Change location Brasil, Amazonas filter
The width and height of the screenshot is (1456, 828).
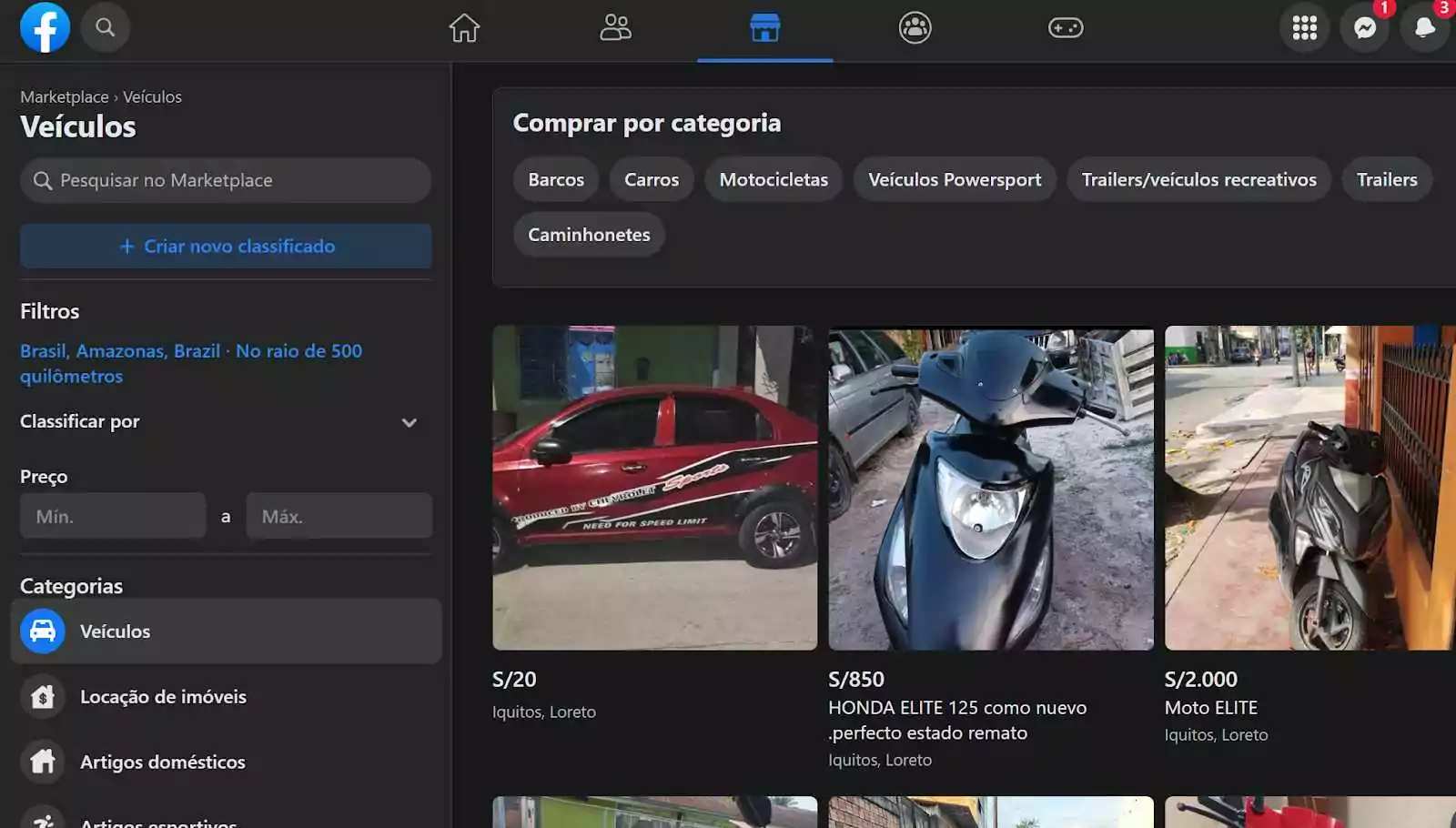pos(191,363)
